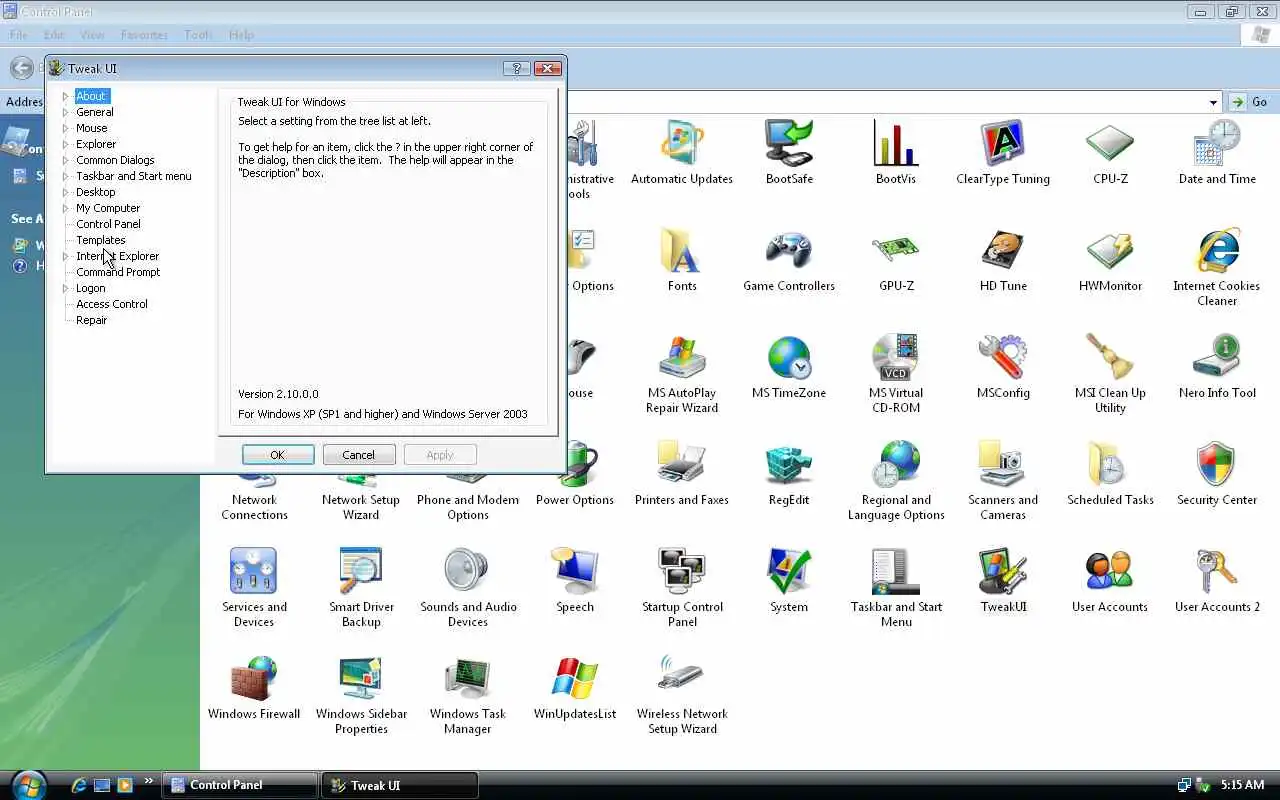Open HD Tune icon
Viewport: 1280px width, 800px height.
click(1003, 250)
